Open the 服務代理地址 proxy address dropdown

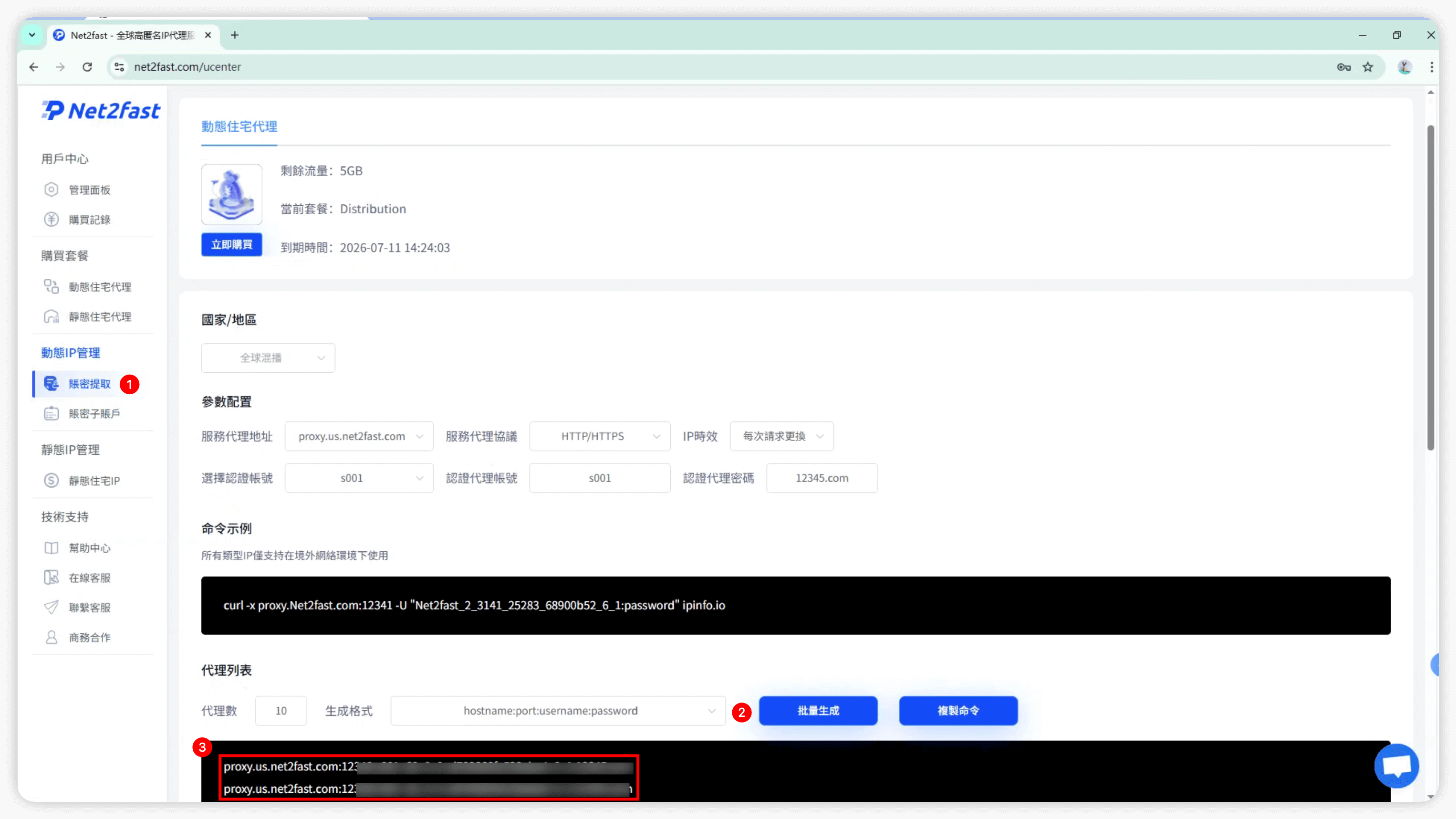[359, 436]
